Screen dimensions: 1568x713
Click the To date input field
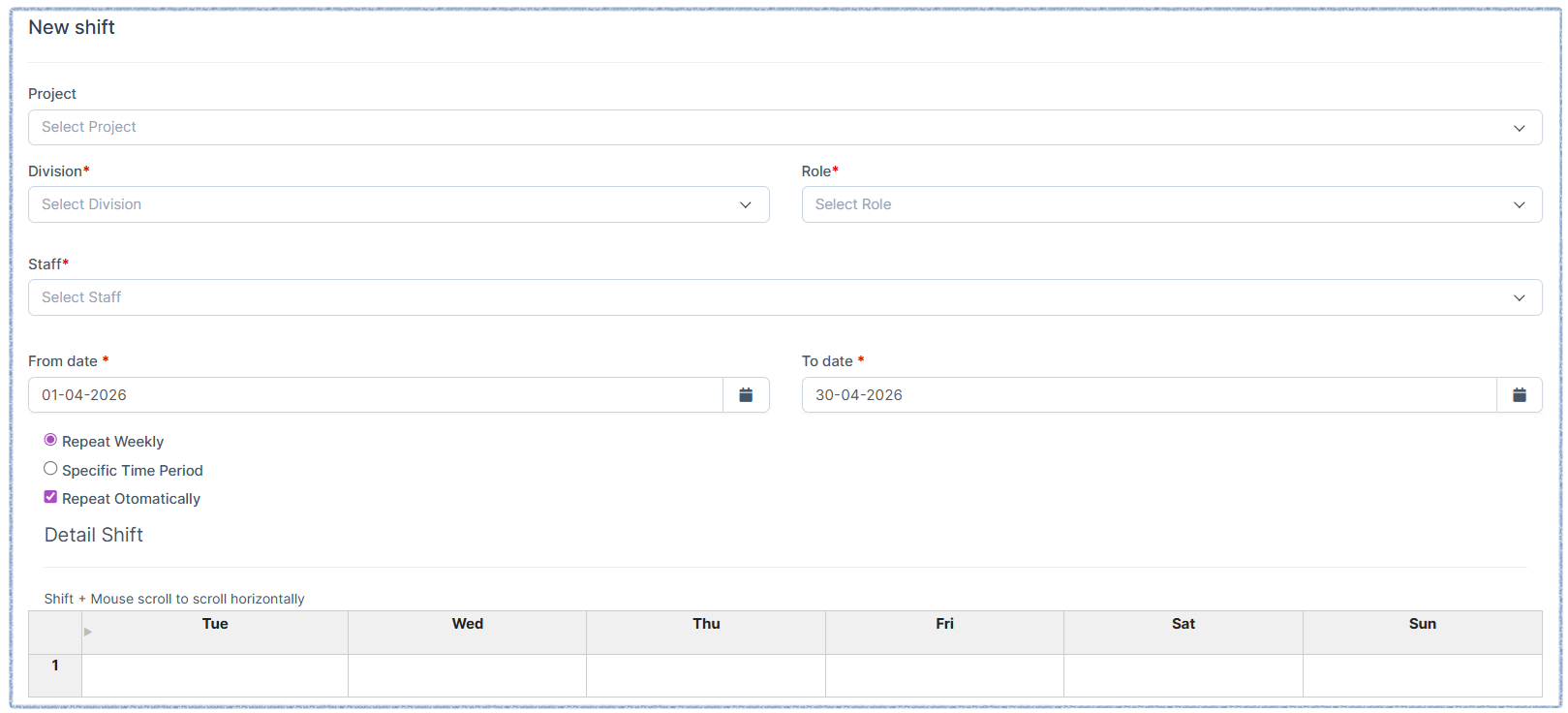point(1149,395)
